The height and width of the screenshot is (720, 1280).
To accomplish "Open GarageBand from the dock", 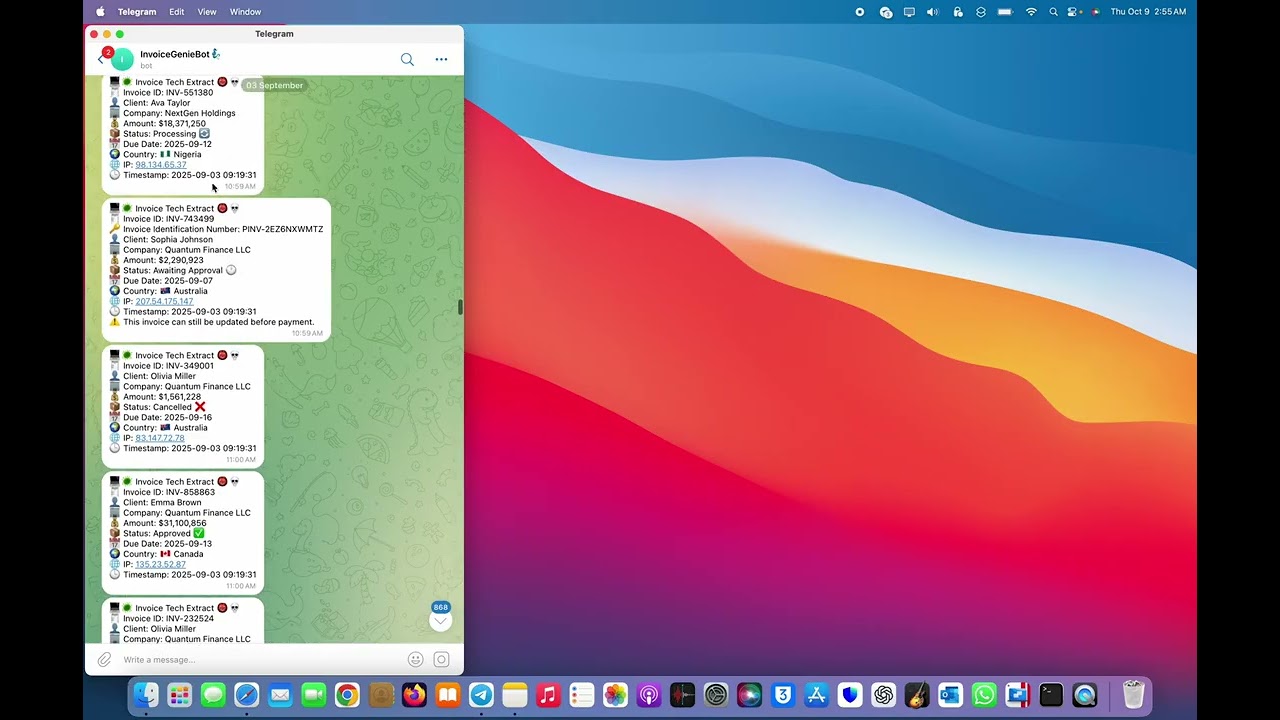I will click(x=917, y=694).
